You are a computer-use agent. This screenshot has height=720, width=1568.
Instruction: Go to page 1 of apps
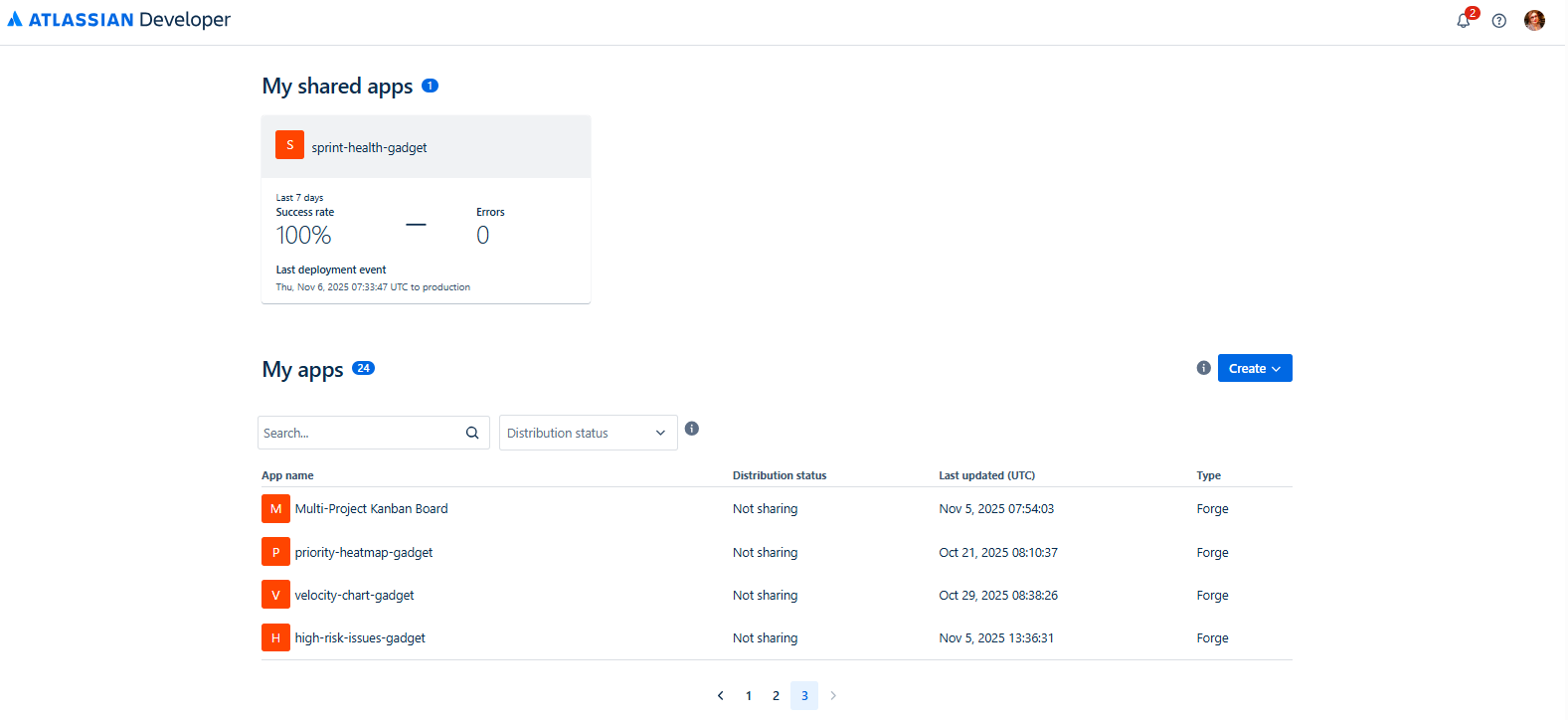pyautogui.click(x=749, y=696)
